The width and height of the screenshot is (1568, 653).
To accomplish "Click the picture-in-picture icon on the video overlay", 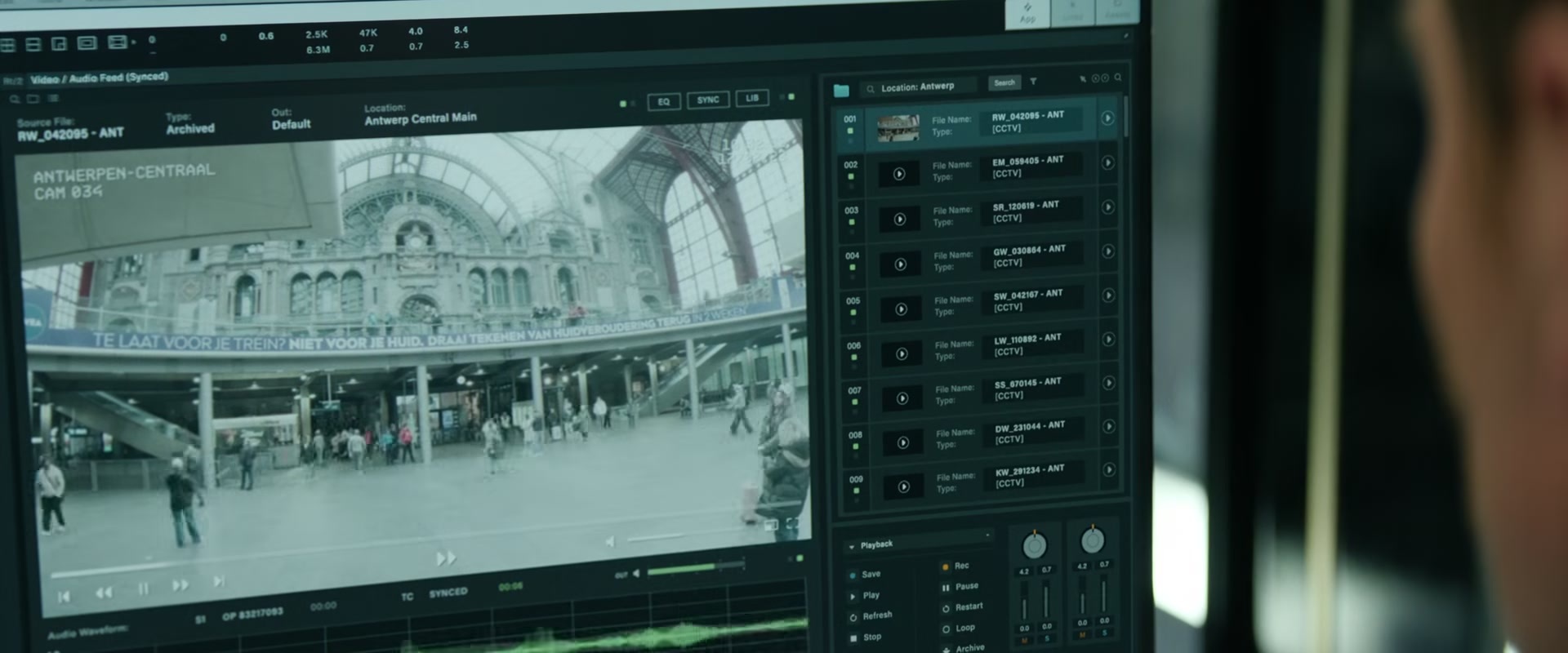I will tap(770, 526).
